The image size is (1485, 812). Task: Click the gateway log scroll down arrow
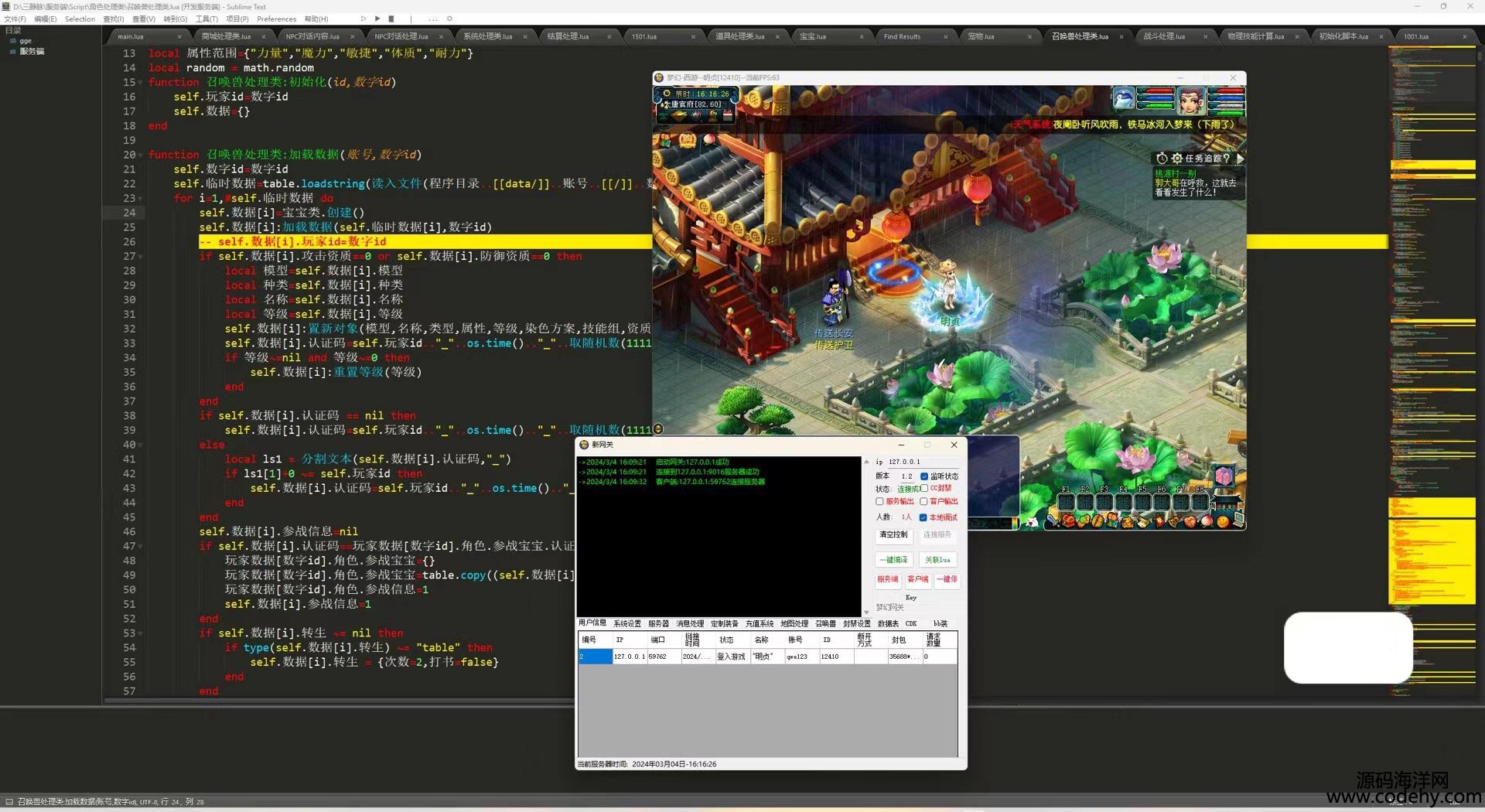[866, 612]
